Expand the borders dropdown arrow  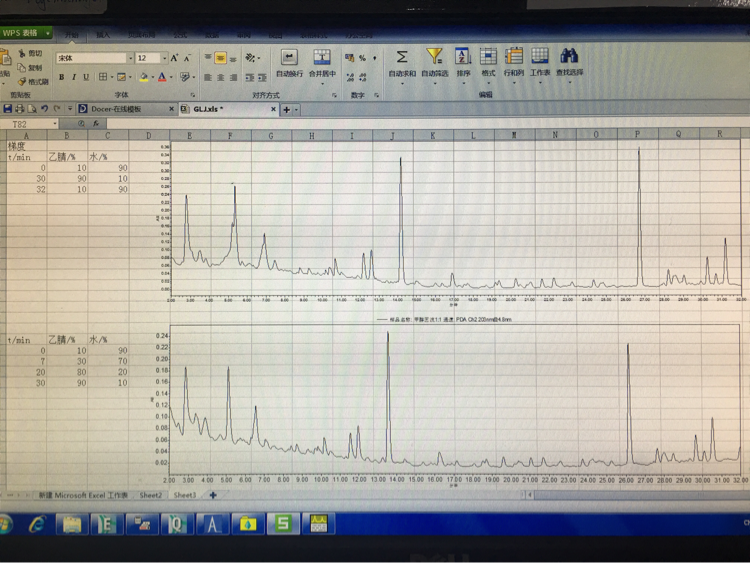[x=111, y=77]
